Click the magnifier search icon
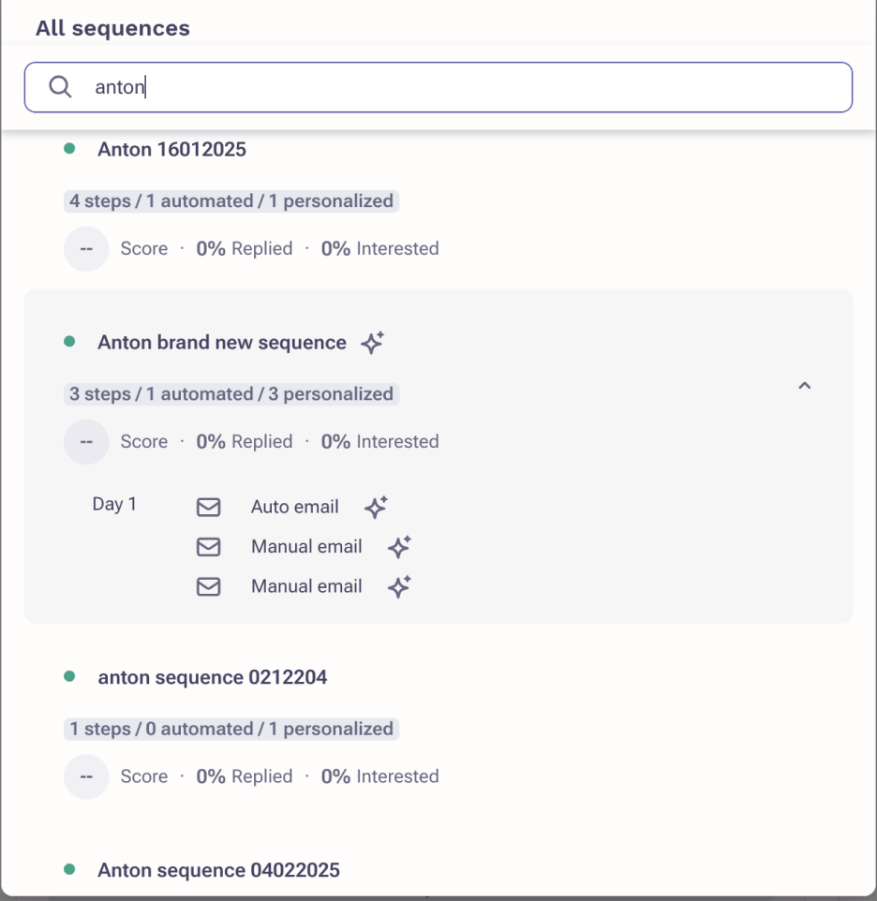The image size is (877, 901). [x=60, y=87]
